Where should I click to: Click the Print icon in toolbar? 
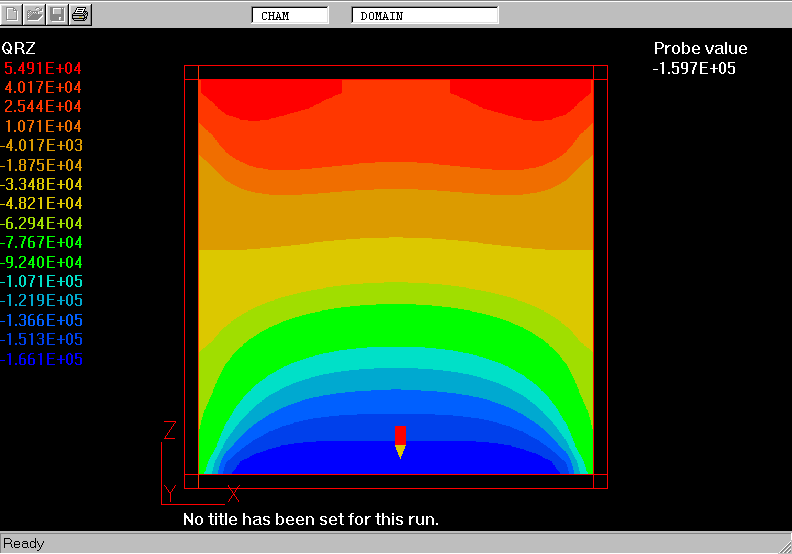point(81,14)
